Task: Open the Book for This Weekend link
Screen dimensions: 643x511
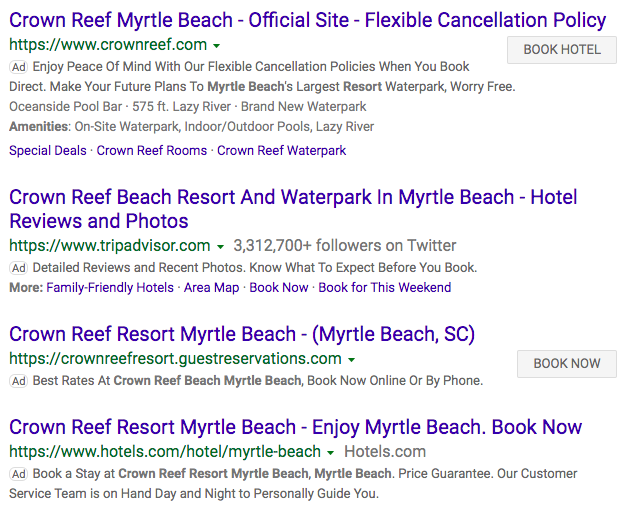Action: coord(385,287)
